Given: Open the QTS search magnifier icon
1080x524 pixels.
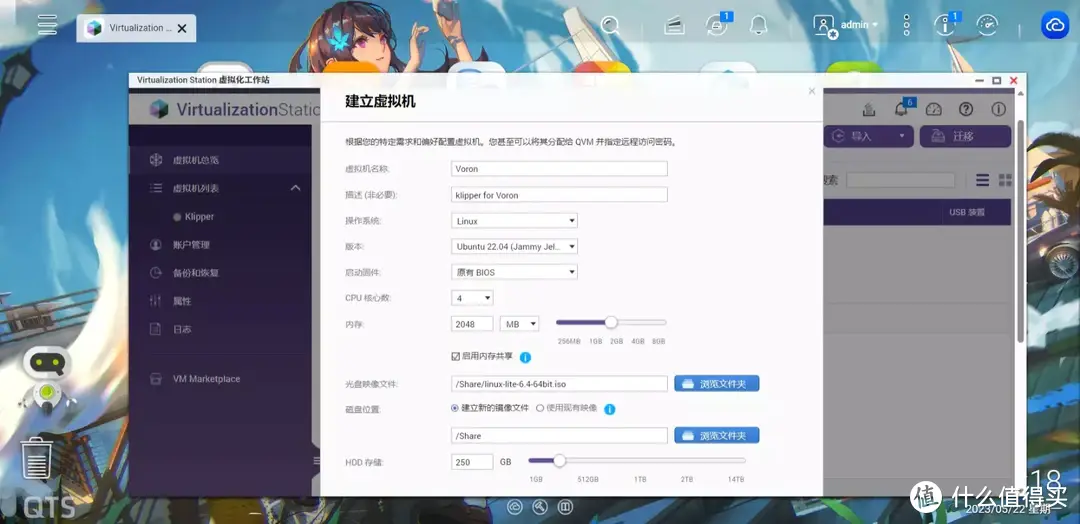Looking at the screenshot, I should click(x=610, y=25).
